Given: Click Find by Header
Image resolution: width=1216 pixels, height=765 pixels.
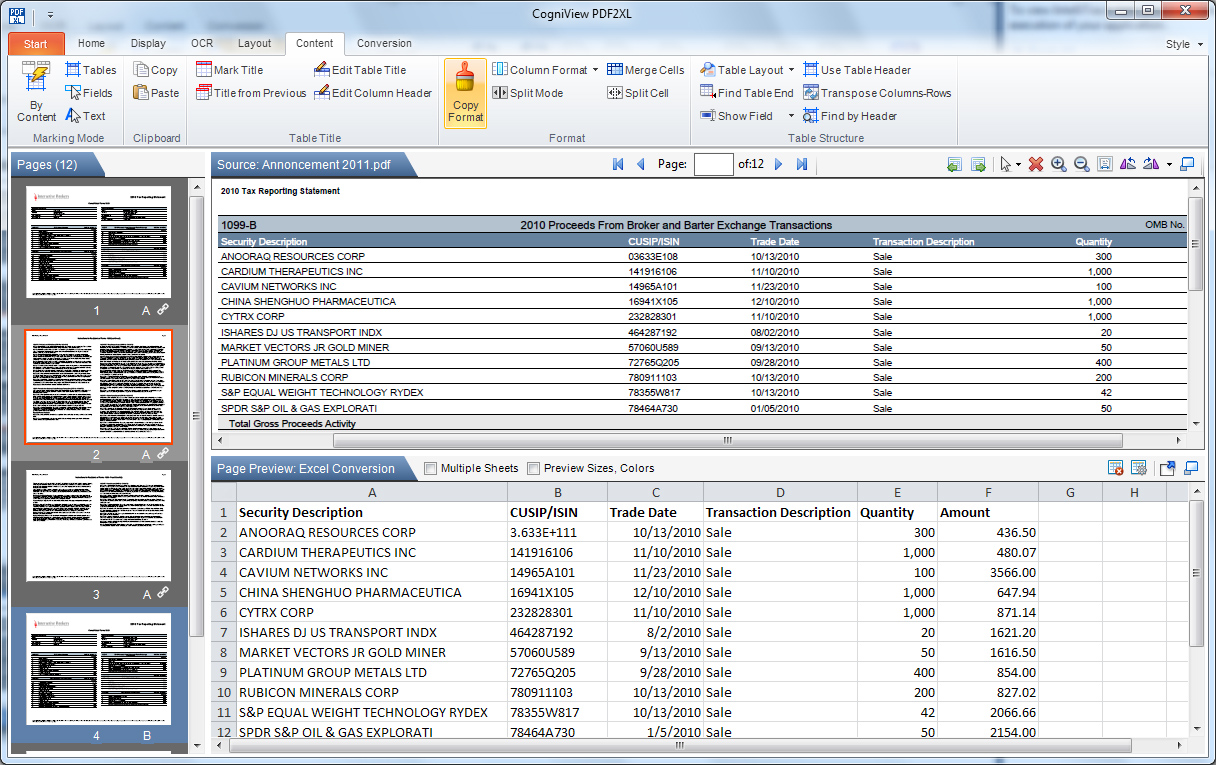Looking at the screenshot, I should coord(850,116).
